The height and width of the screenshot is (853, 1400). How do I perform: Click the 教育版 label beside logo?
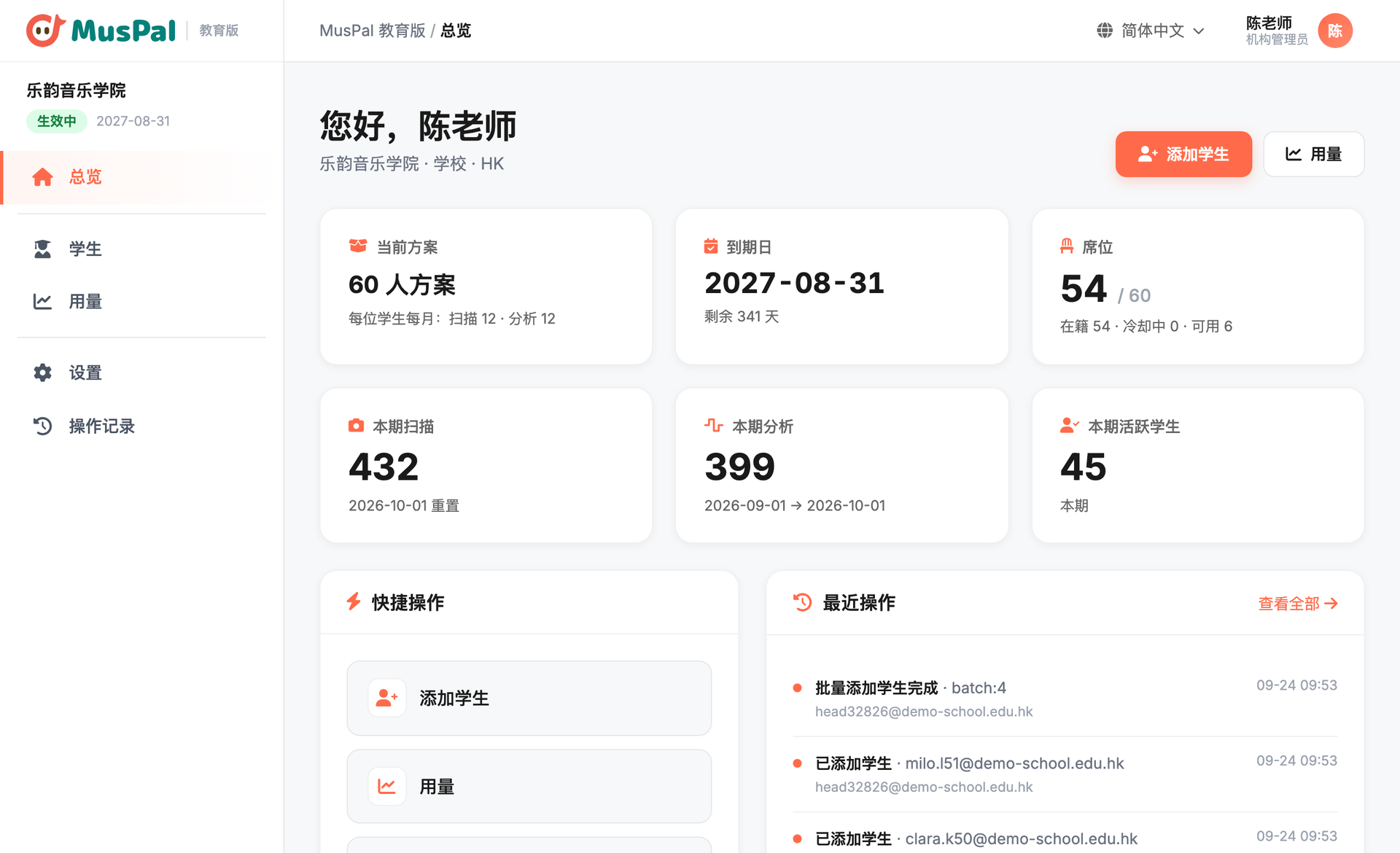pyautogui.click(x=219, y=31)
